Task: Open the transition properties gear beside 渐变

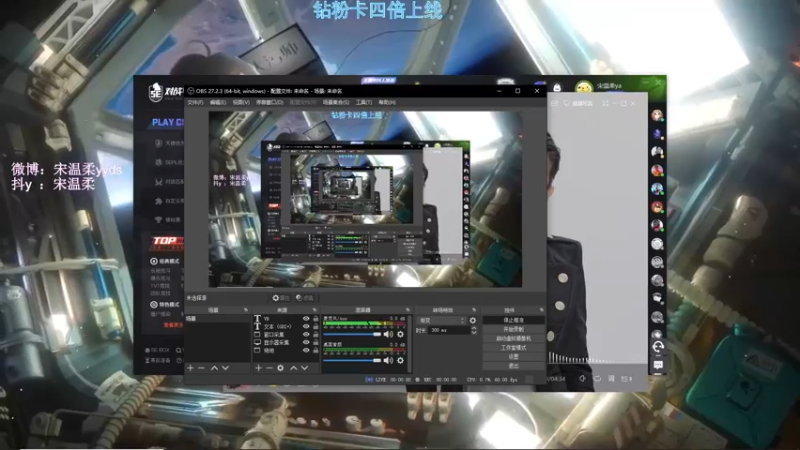Action: pyautogui.click(x=473, y=320)
